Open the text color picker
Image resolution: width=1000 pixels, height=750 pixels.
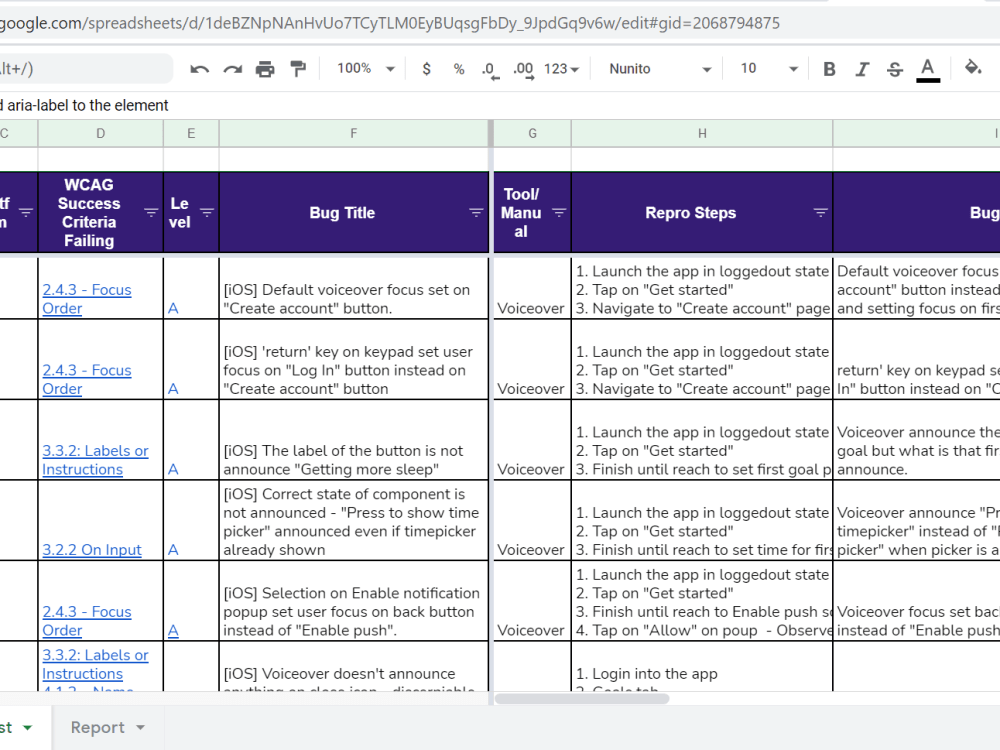pyautogui.click(x=928, y=70)
